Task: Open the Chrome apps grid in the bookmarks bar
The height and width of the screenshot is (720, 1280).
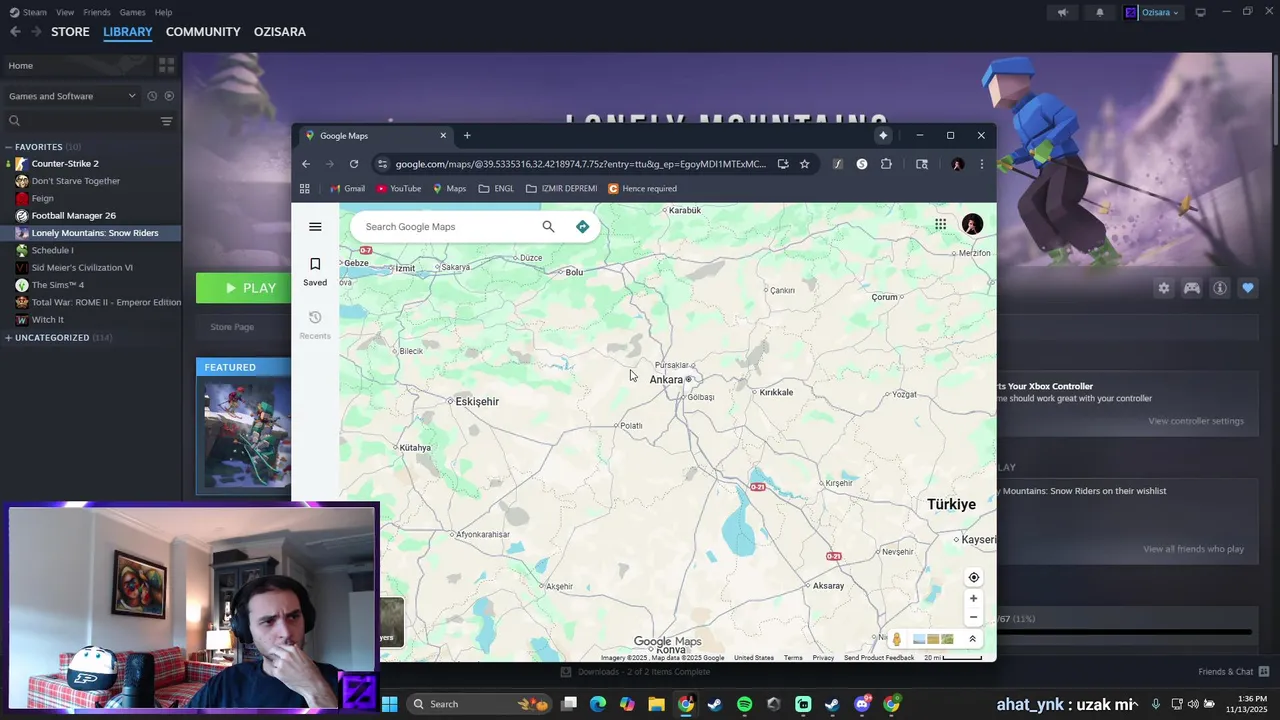Action: point(305,188)
